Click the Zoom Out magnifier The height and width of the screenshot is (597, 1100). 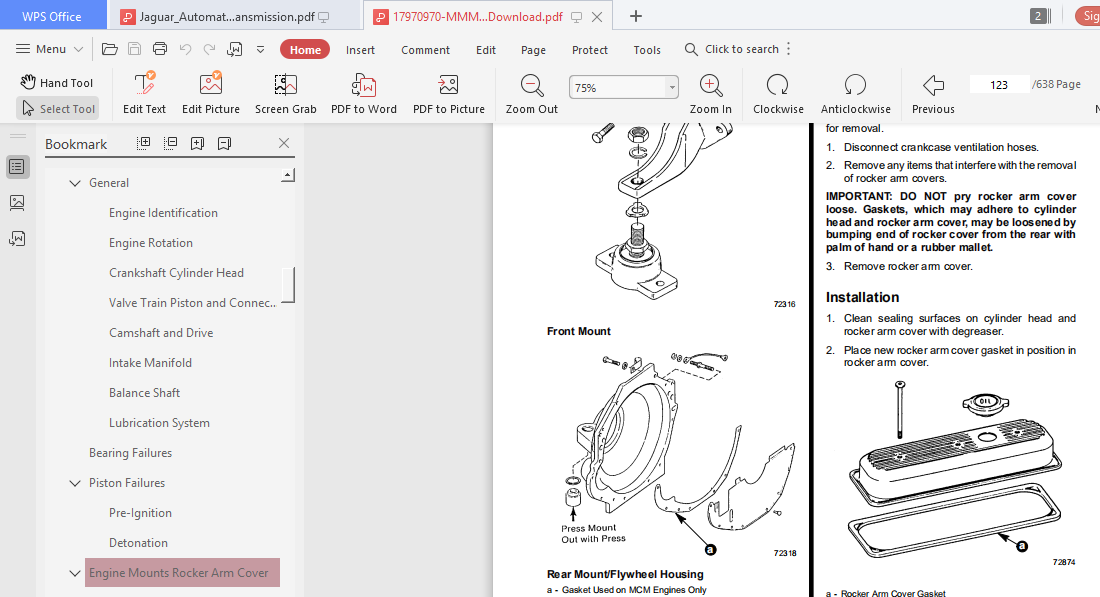[532, 93]
